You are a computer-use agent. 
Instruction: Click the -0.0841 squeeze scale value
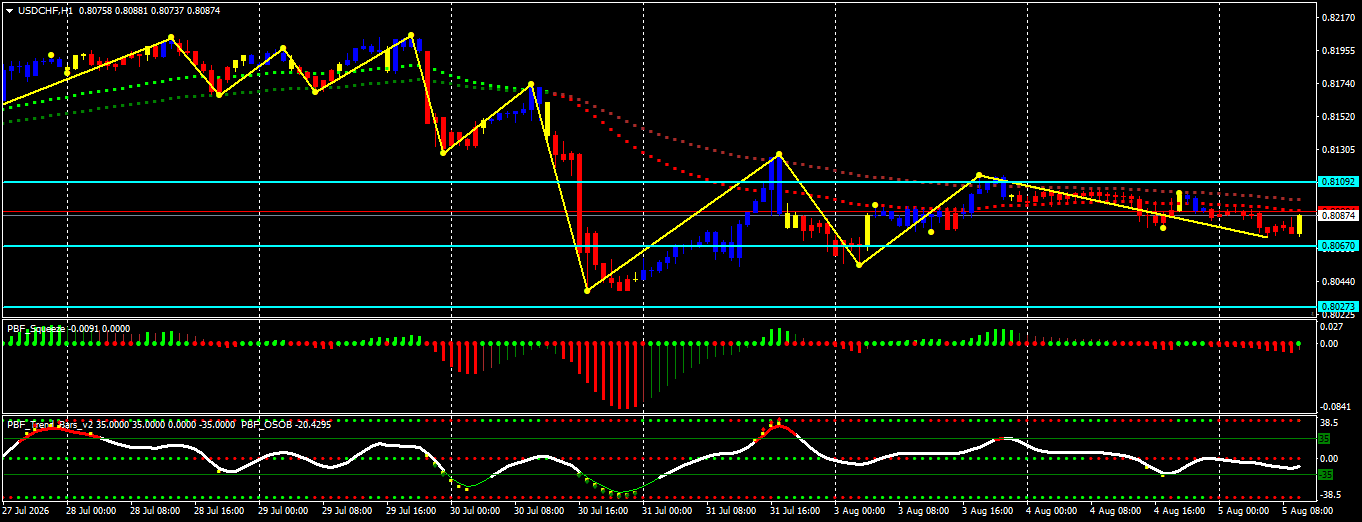click(1334, 407)
